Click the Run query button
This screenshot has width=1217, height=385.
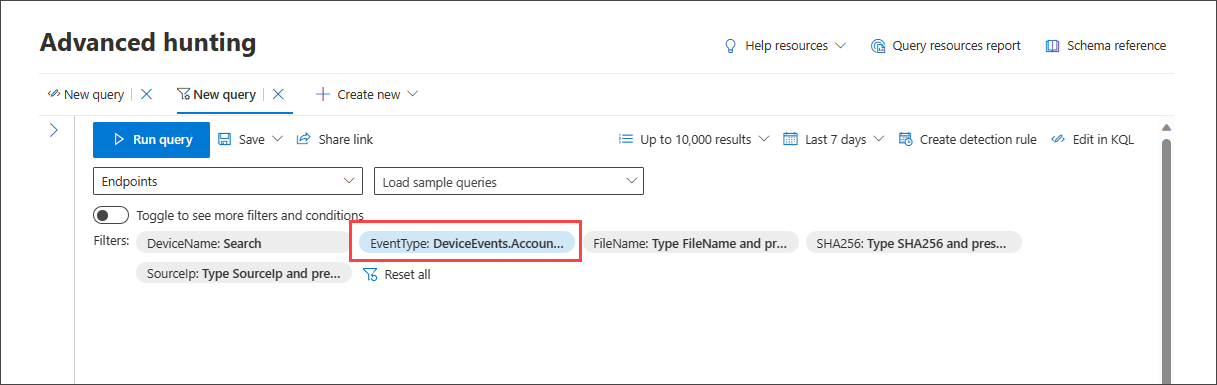click(x=151, y=140)
